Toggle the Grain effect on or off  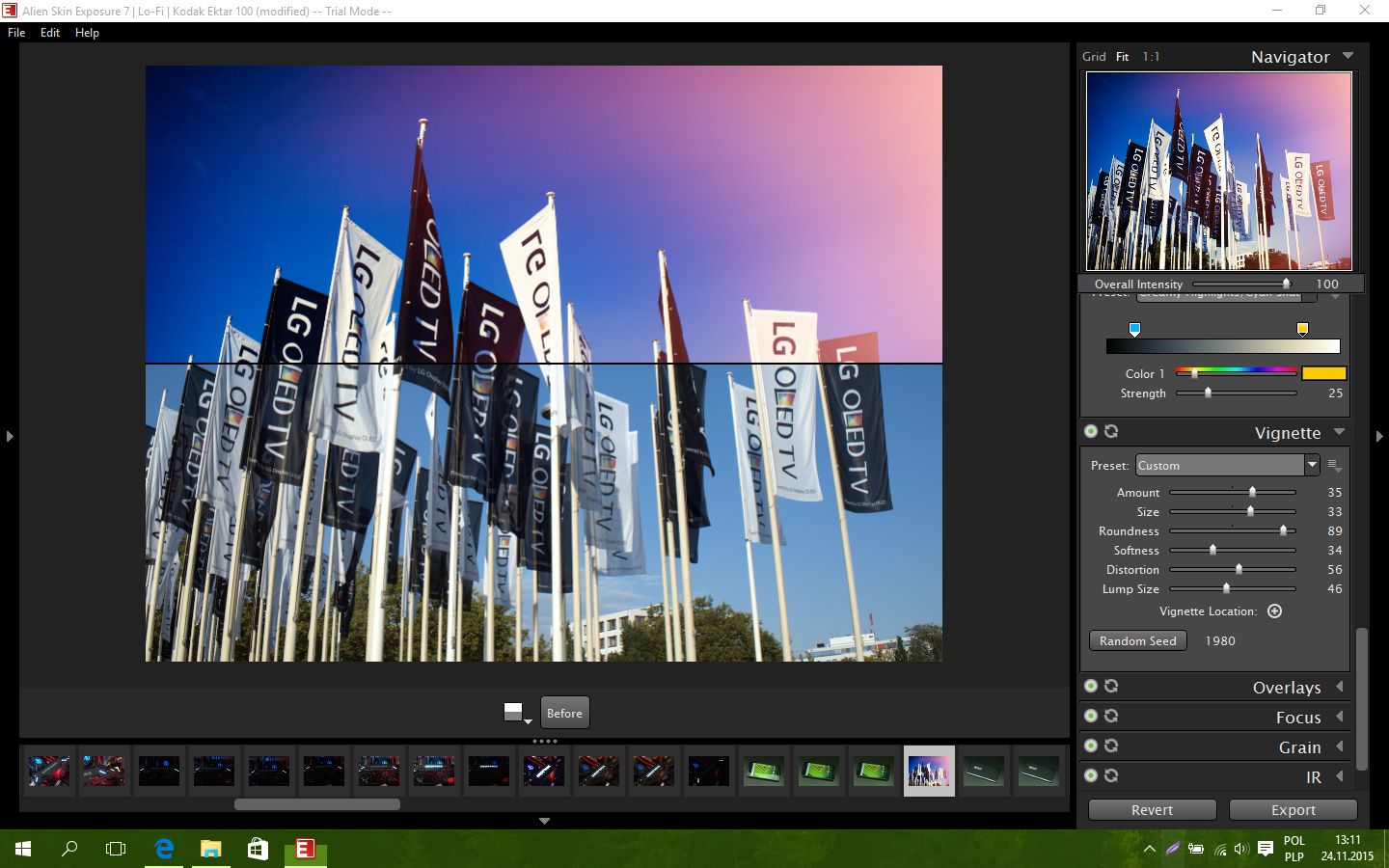[1091, 746]
